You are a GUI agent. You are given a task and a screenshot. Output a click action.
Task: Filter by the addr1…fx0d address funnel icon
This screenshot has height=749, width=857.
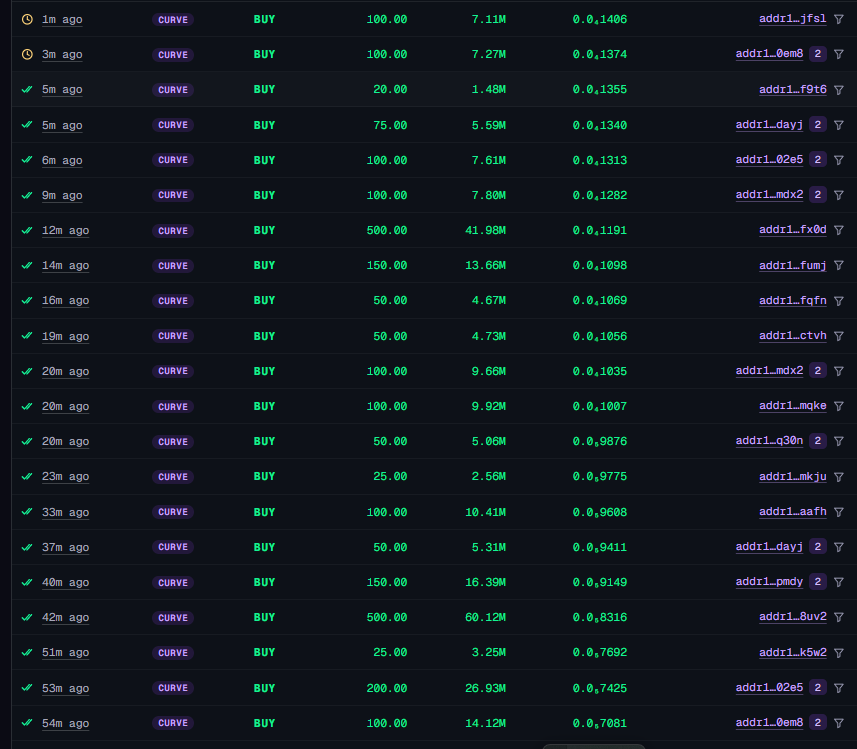839,230
